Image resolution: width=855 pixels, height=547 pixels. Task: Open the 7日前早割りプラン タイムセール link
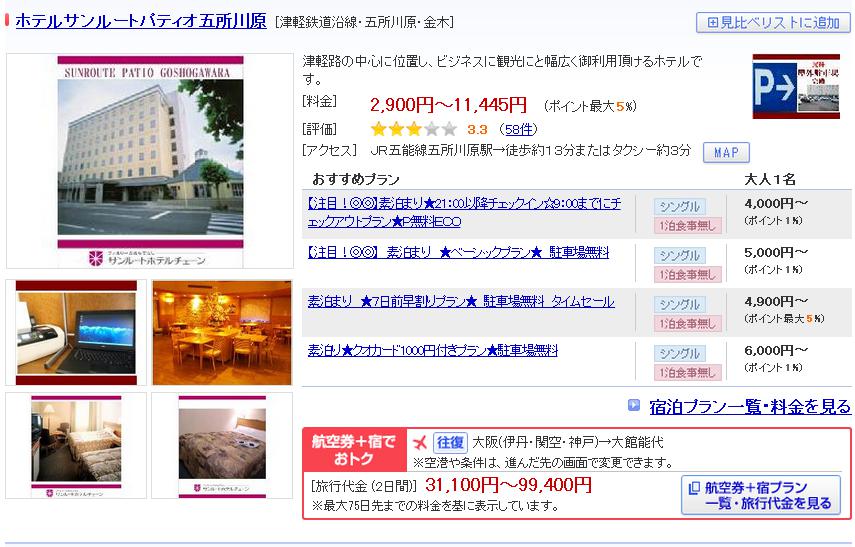(461, 302)
